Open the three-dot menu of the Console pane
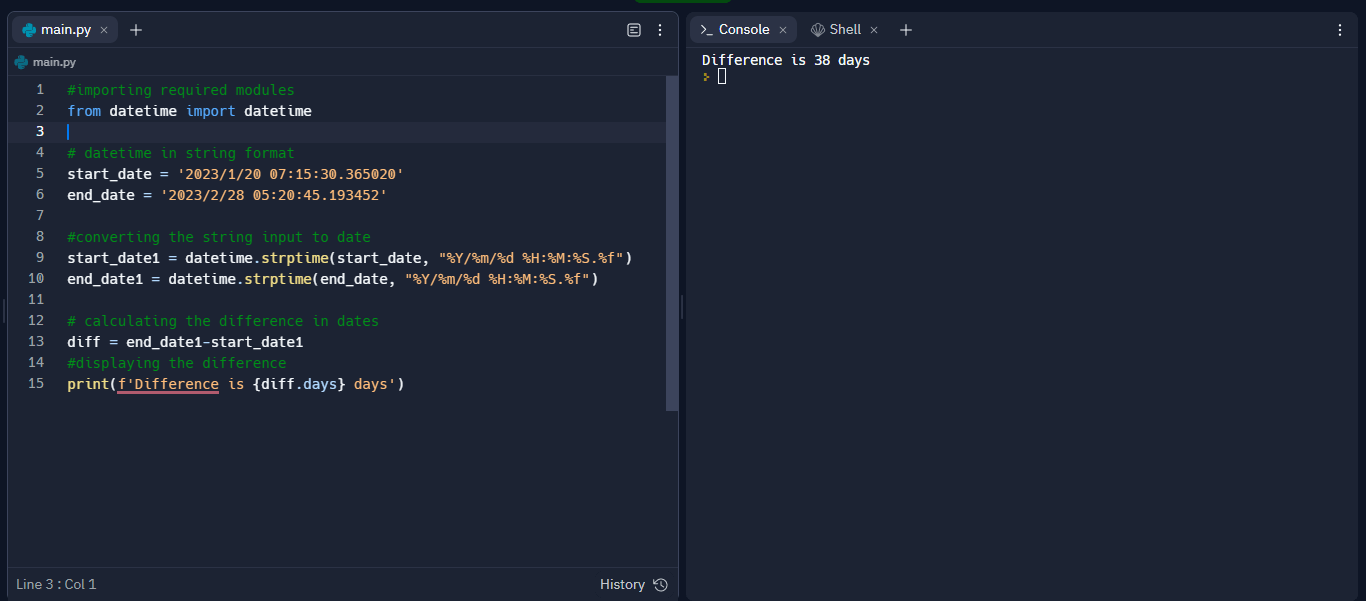This screenshot has width=1366, height=601. (x=1339, y=30)
